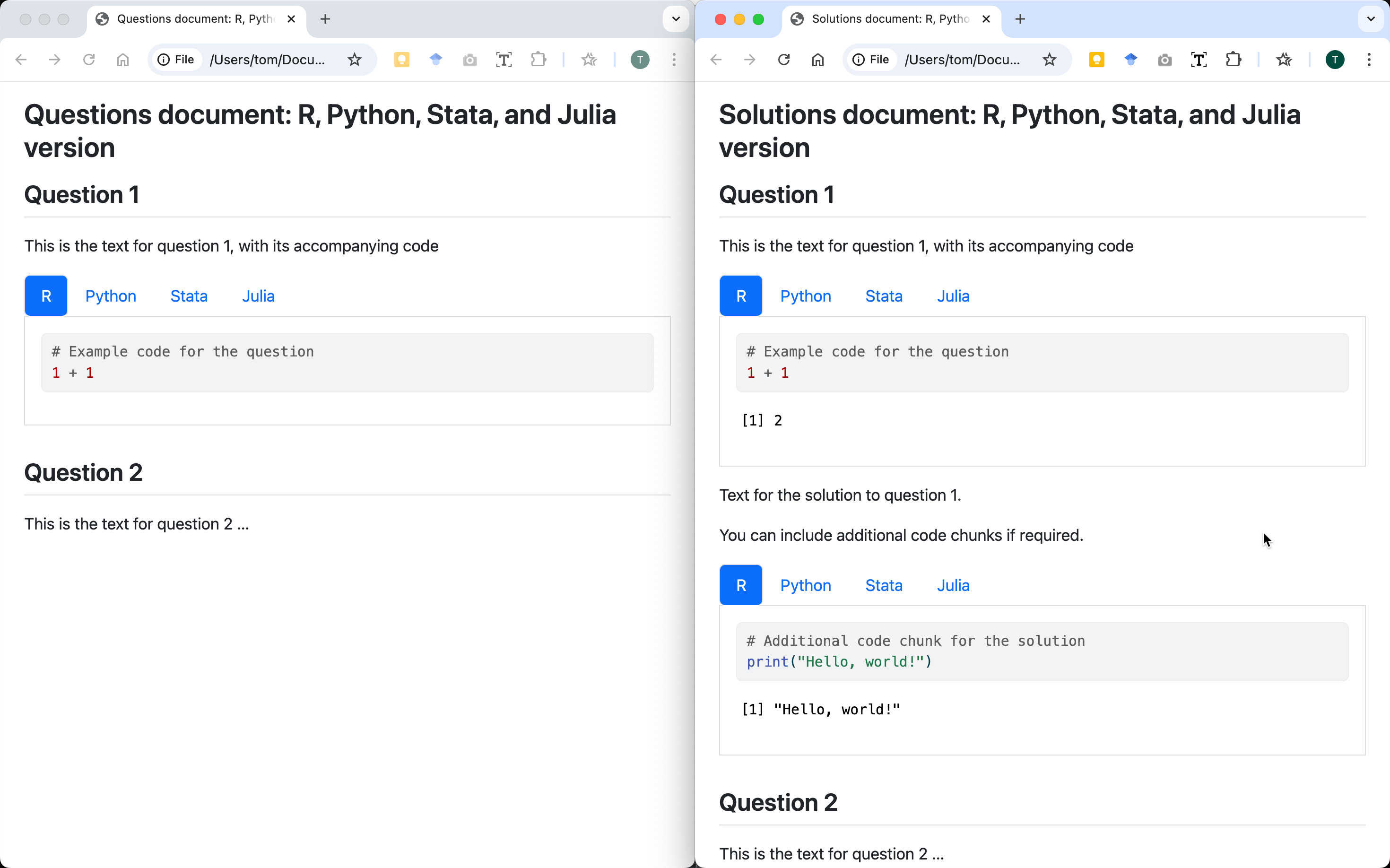Image resolution: width=1390 pixels, height=868 pixels.
Task: Expand tab search chevron in Questions window
Action: 676,19
